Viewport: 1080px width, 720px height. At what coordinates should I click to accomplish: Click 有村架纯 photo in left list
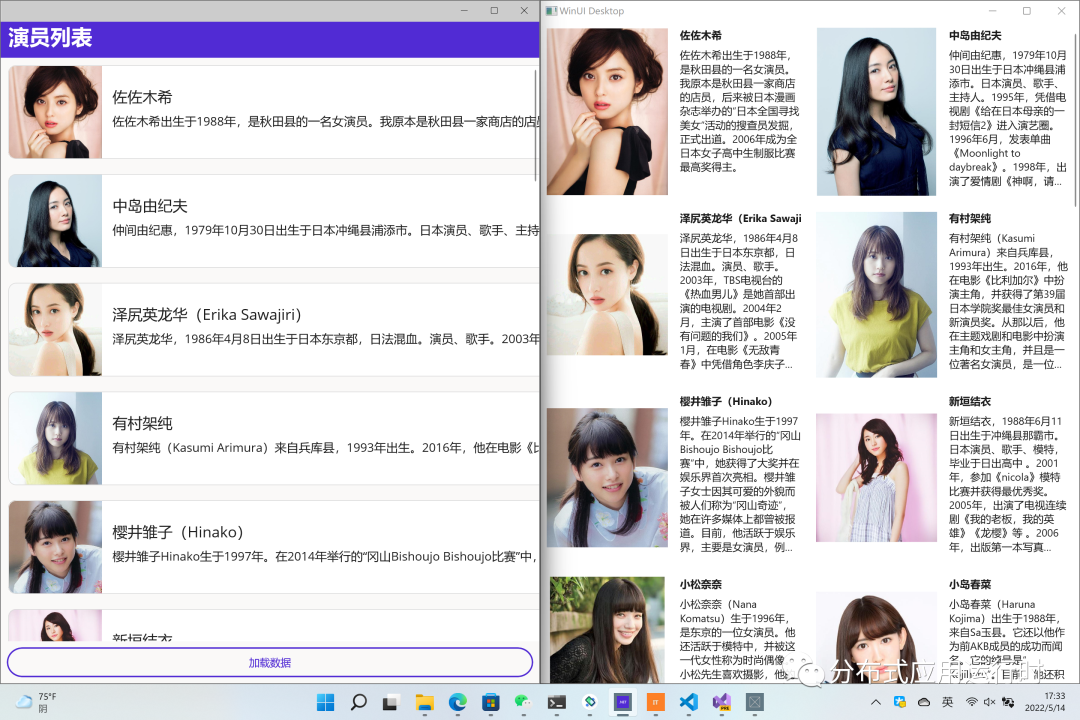coord(55,438)
